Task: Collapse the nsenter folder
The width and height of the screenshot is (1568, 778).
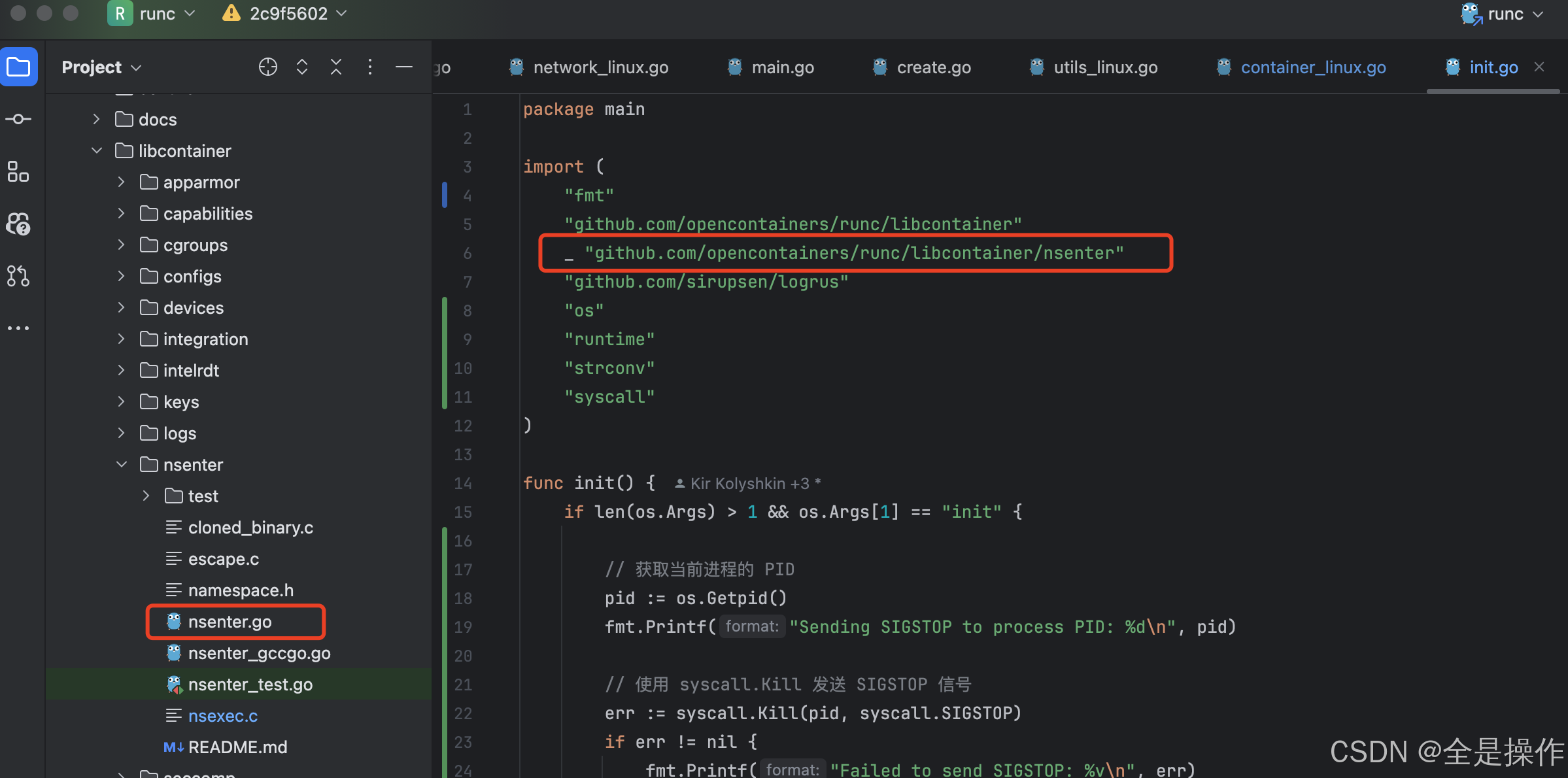Action: pos(122,465)
